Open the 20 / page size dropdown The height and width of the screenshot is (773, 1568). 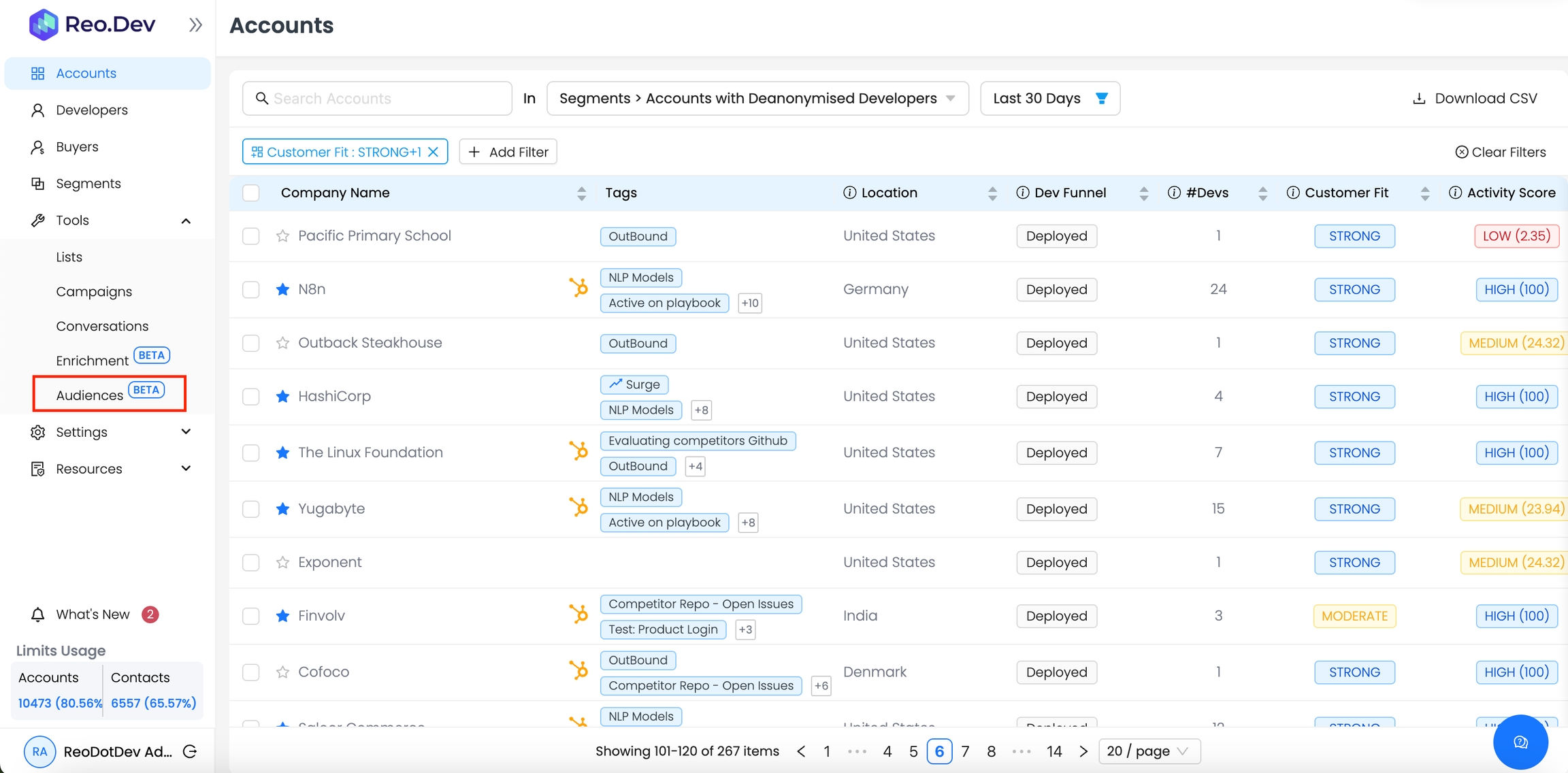(x=1149, y=751)
